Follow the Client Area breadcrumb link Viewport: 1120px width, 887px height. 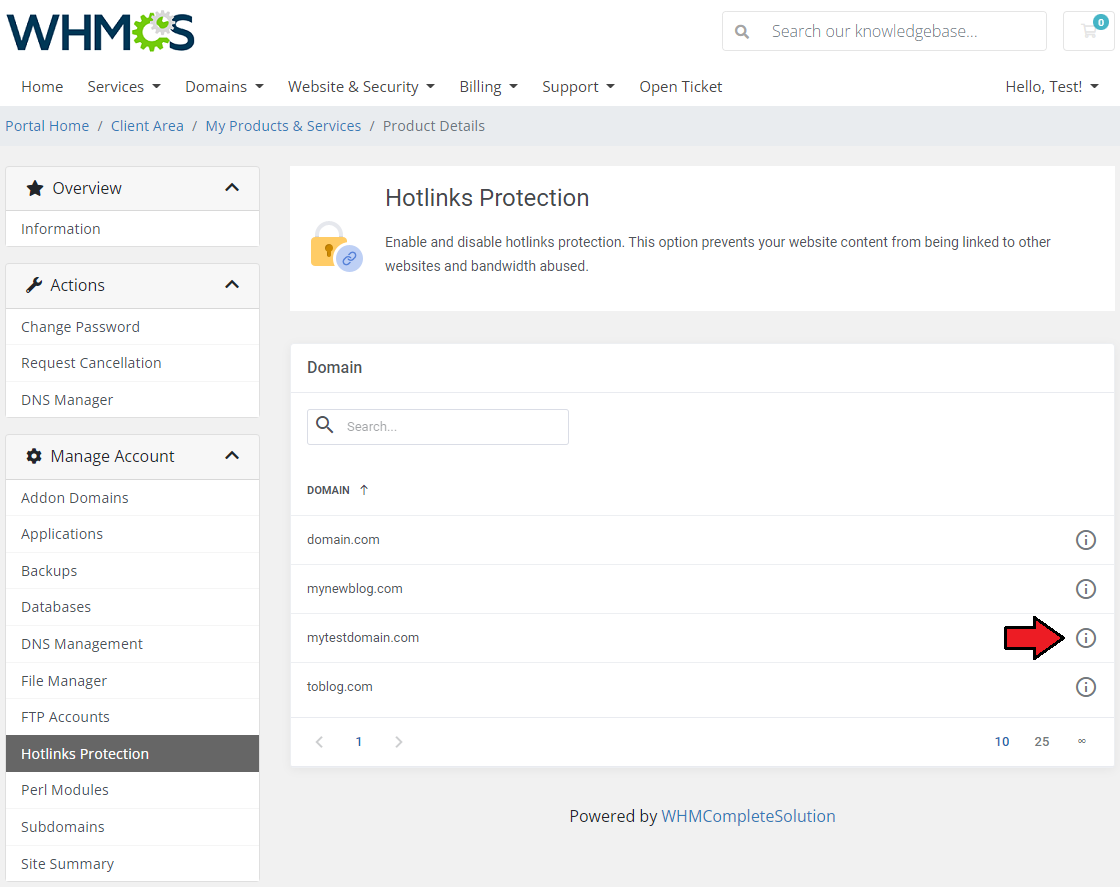pyautogui.click(x=147, y=126)
